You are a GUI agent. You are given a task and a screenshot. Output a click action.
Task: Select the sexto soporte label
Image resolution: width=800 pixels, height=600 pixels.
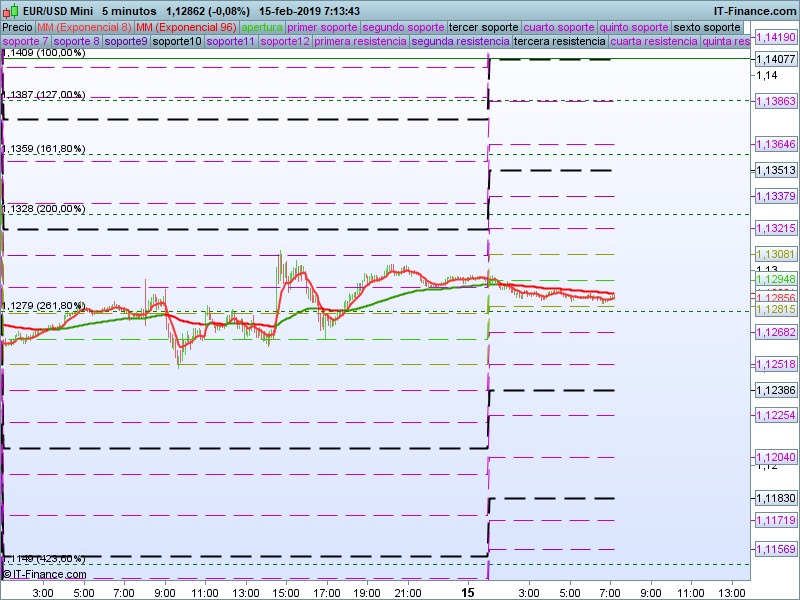click(x=707, y=27)
